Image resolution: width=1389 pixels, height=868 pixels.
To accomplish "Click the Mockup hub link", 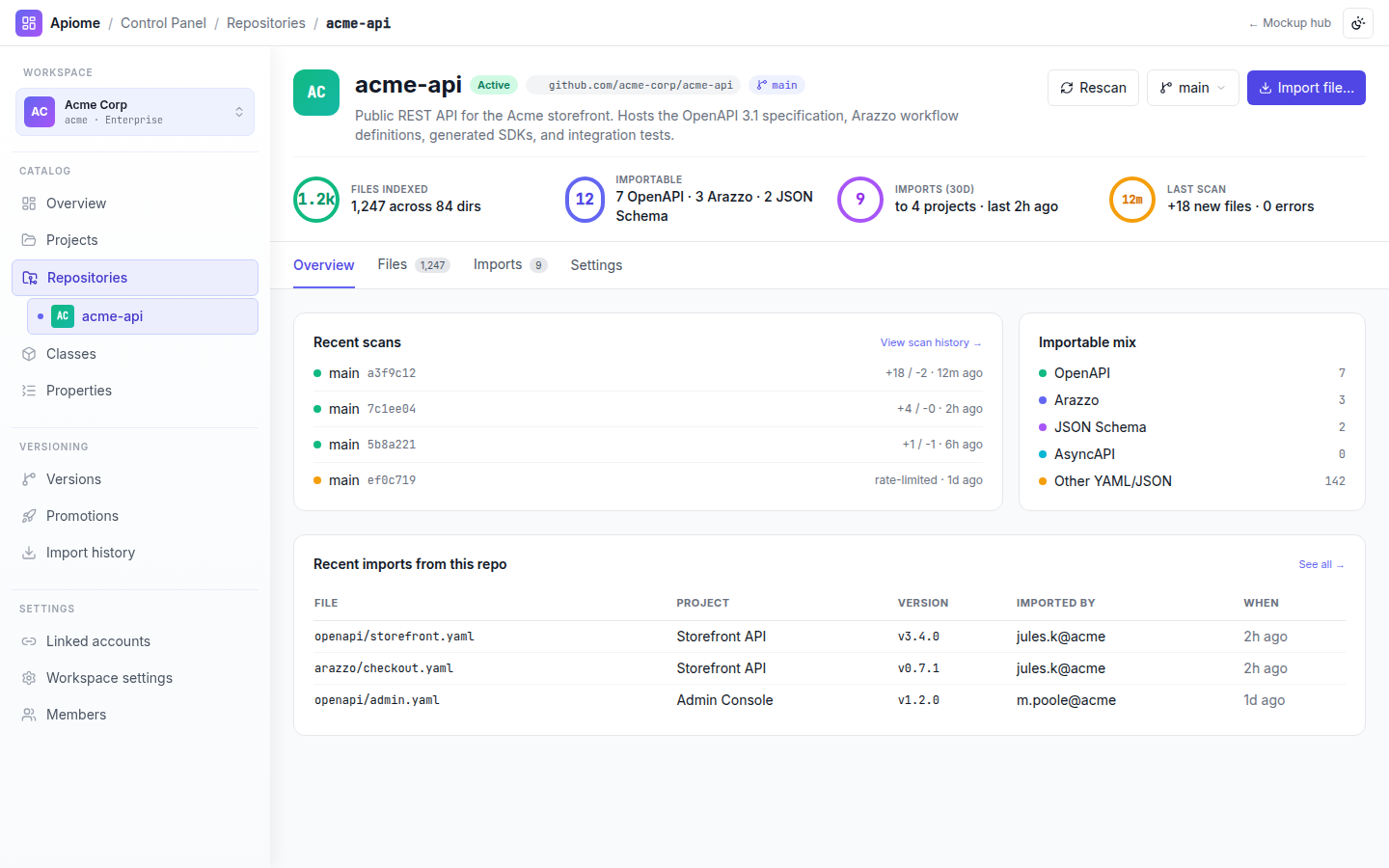I will click(x=1290, y=23).
